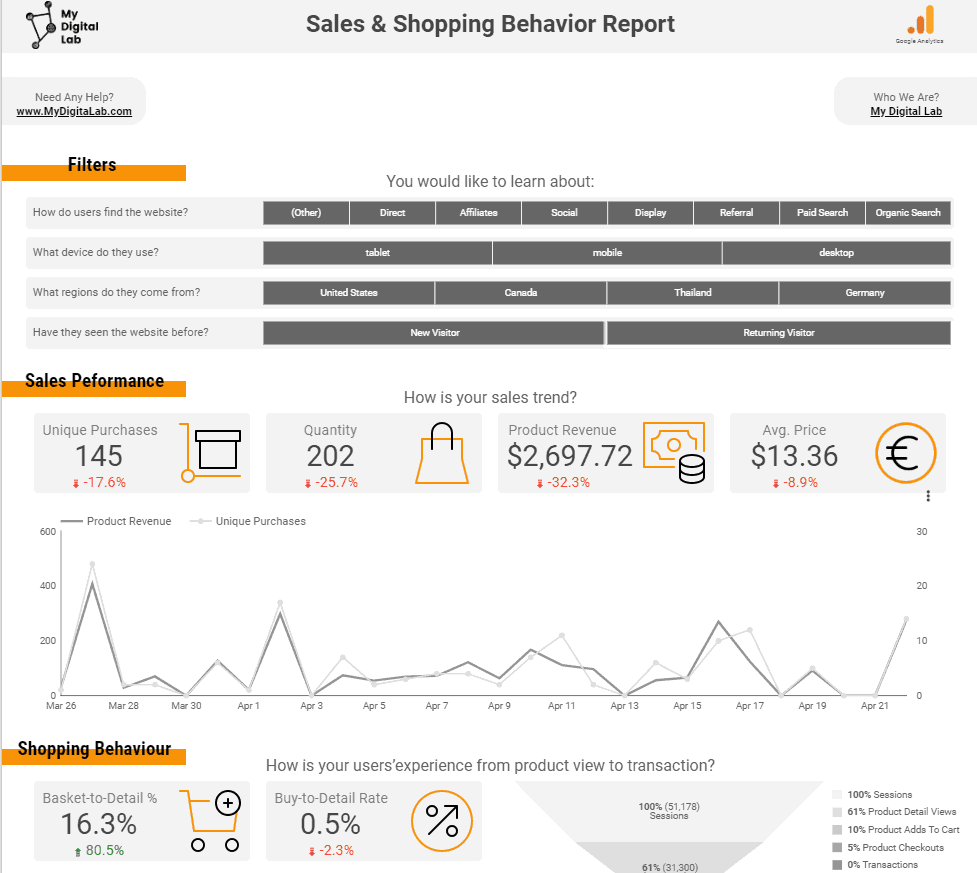Viewport: 977px width, 873px height.
Task: Toggle Unique Purchases legend entry
Action: [x=248, y=521]
